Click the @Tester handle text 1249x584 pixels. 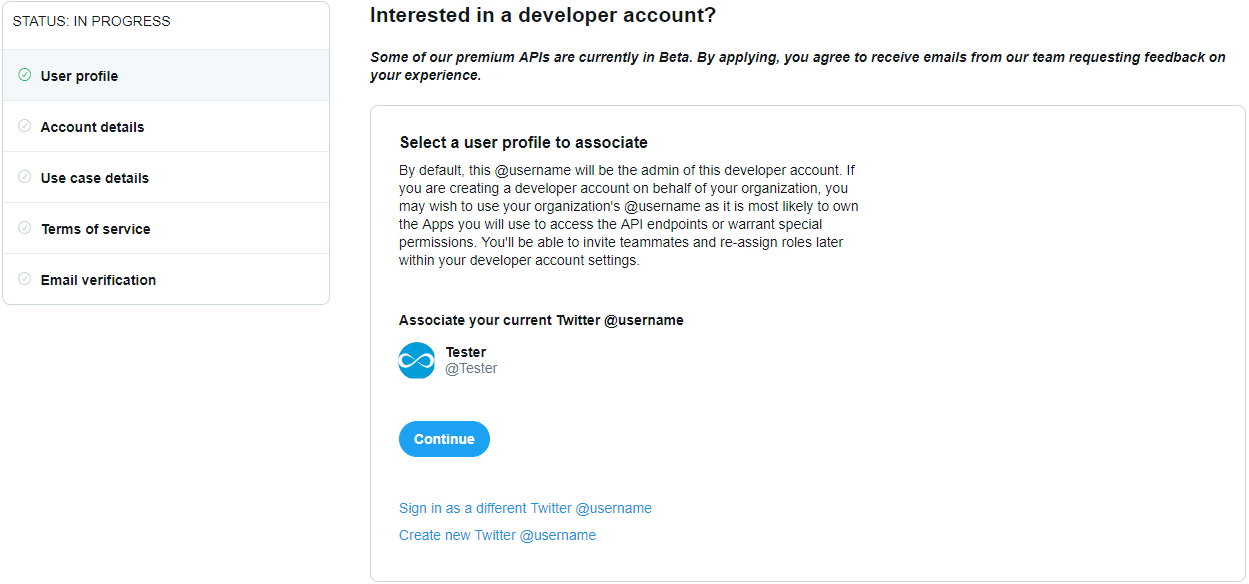pos(471,368)
